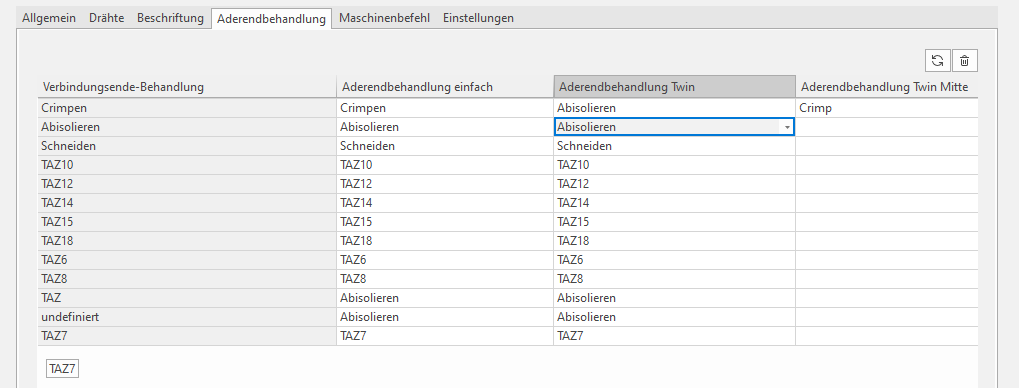Switch to the Allgemein tab
Viewport: 1019px width, 388px height.
[x=49, y=18]
